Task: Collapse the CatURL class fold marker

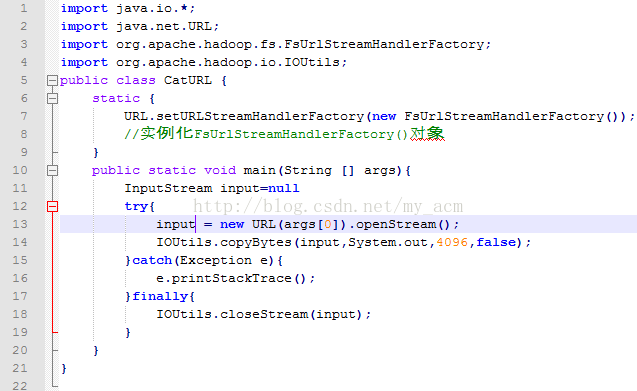Action: point(52,80)
